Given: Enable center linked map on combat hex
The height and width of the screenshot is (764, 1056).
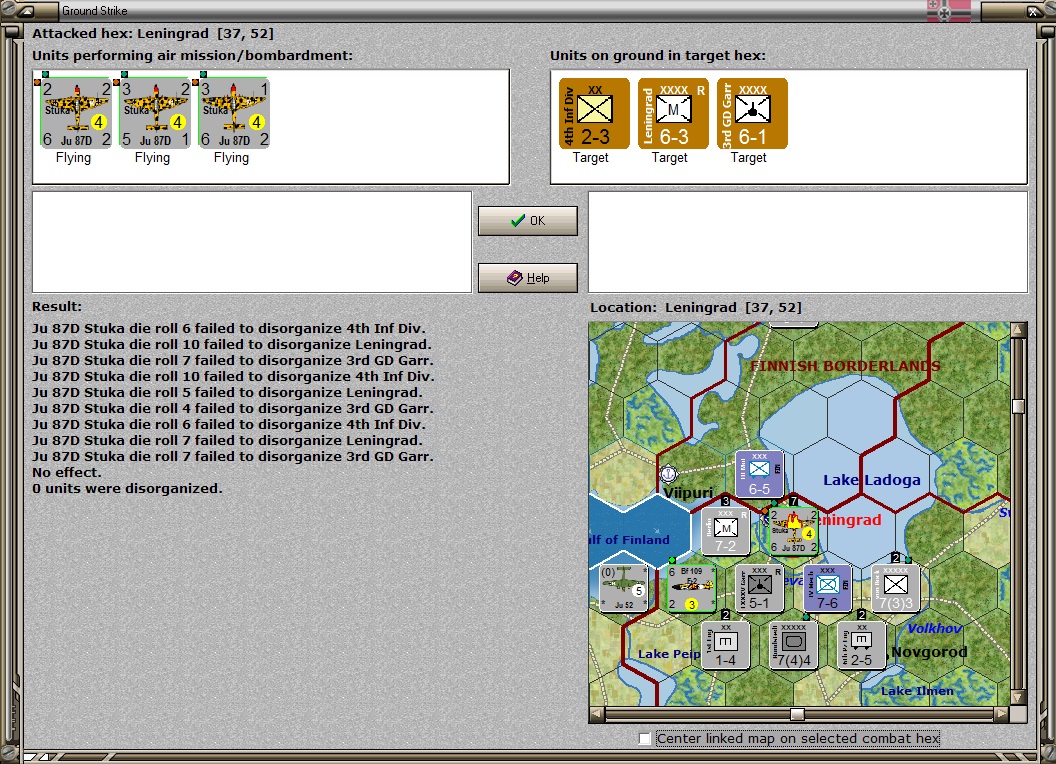Looking at the screenshot, I should point(645,738).
